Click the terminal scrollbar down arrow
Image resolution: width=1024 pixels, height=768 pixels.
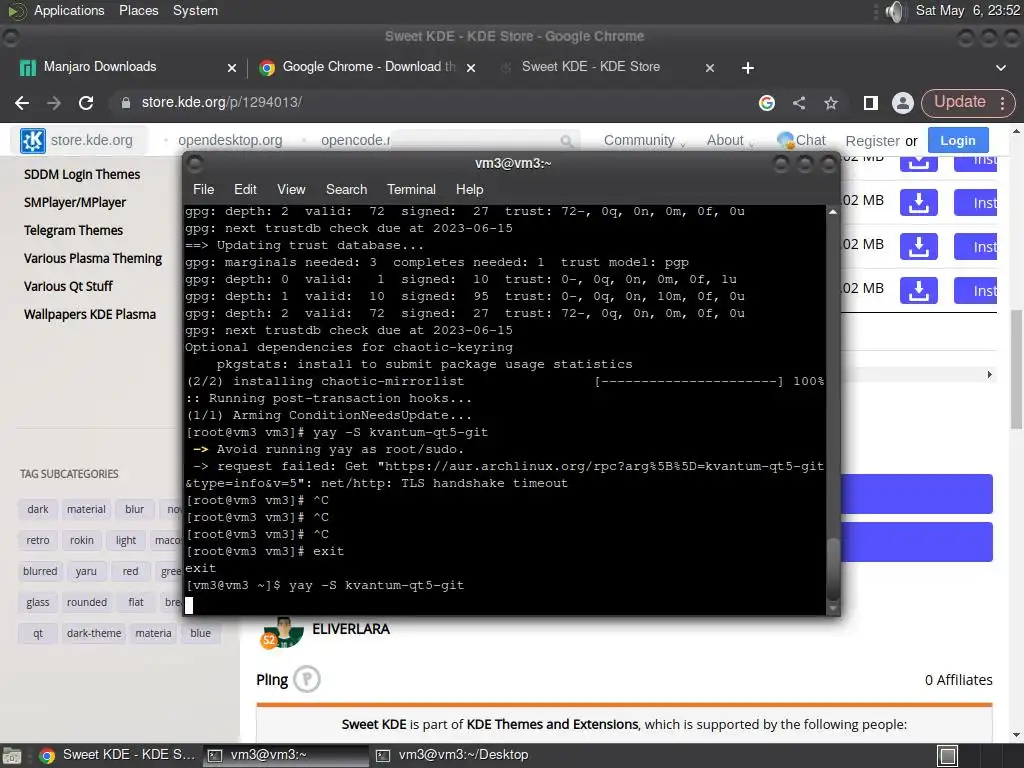833,608
